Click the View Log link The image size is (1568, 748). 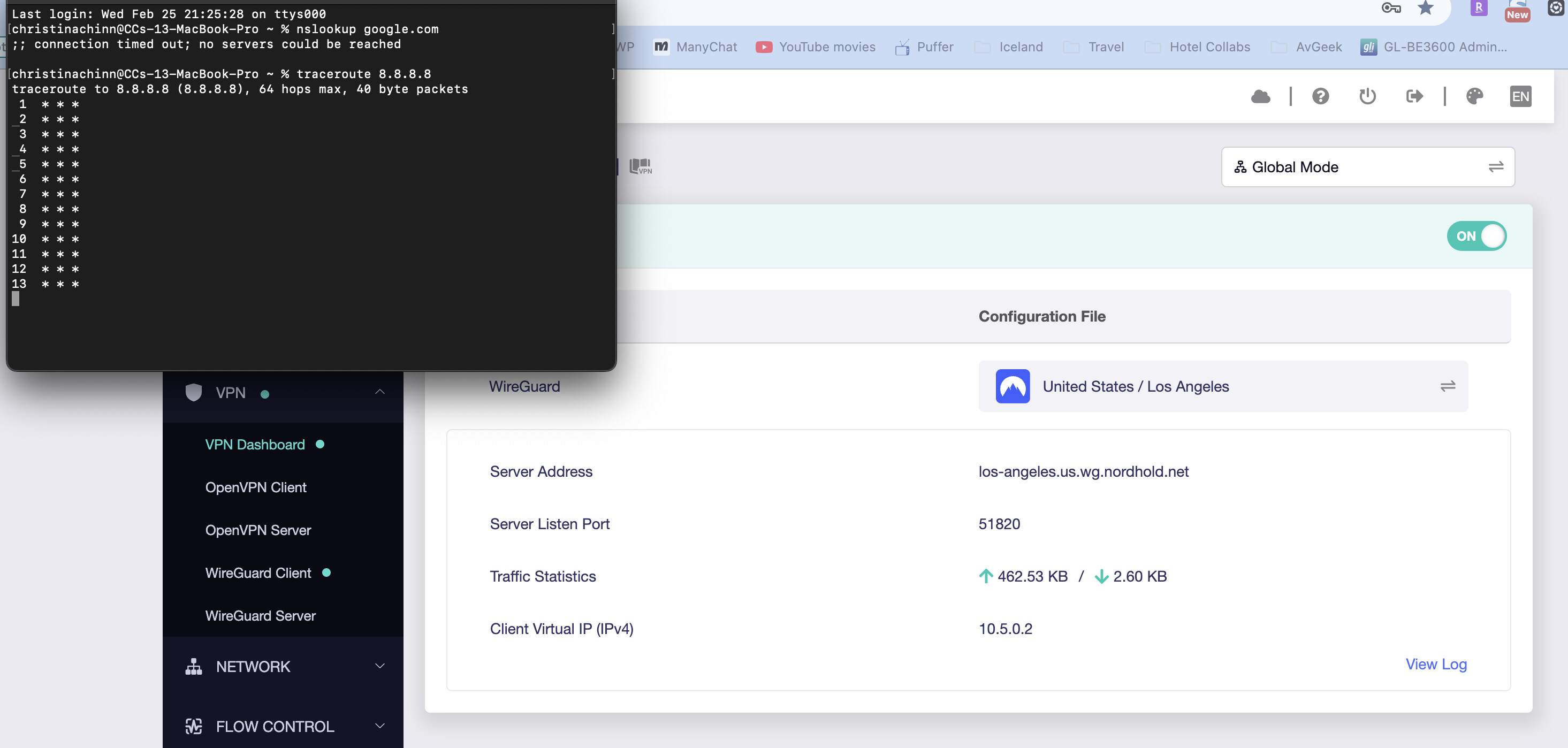click(1436, 664)
